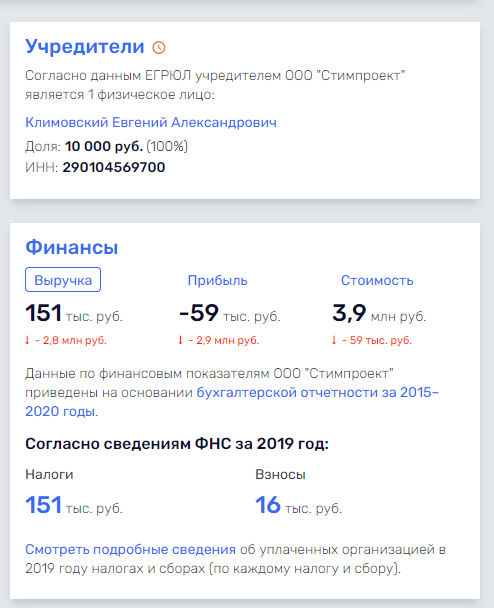The width and height of the screenshot is (494, 608).
Task: Click the 3,9 млн руб. cost value
Action: 379,313
